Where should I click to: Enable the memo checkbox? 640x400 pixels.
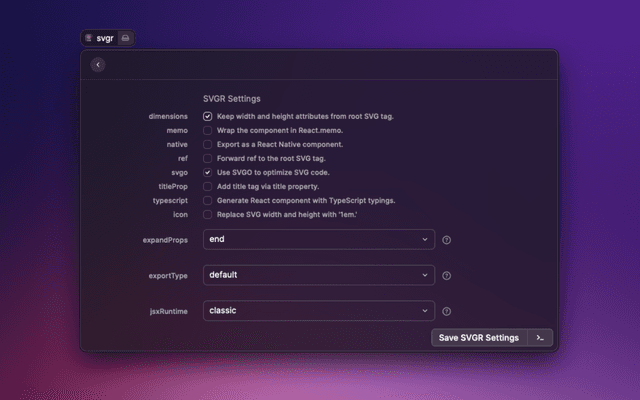point(208,131)
